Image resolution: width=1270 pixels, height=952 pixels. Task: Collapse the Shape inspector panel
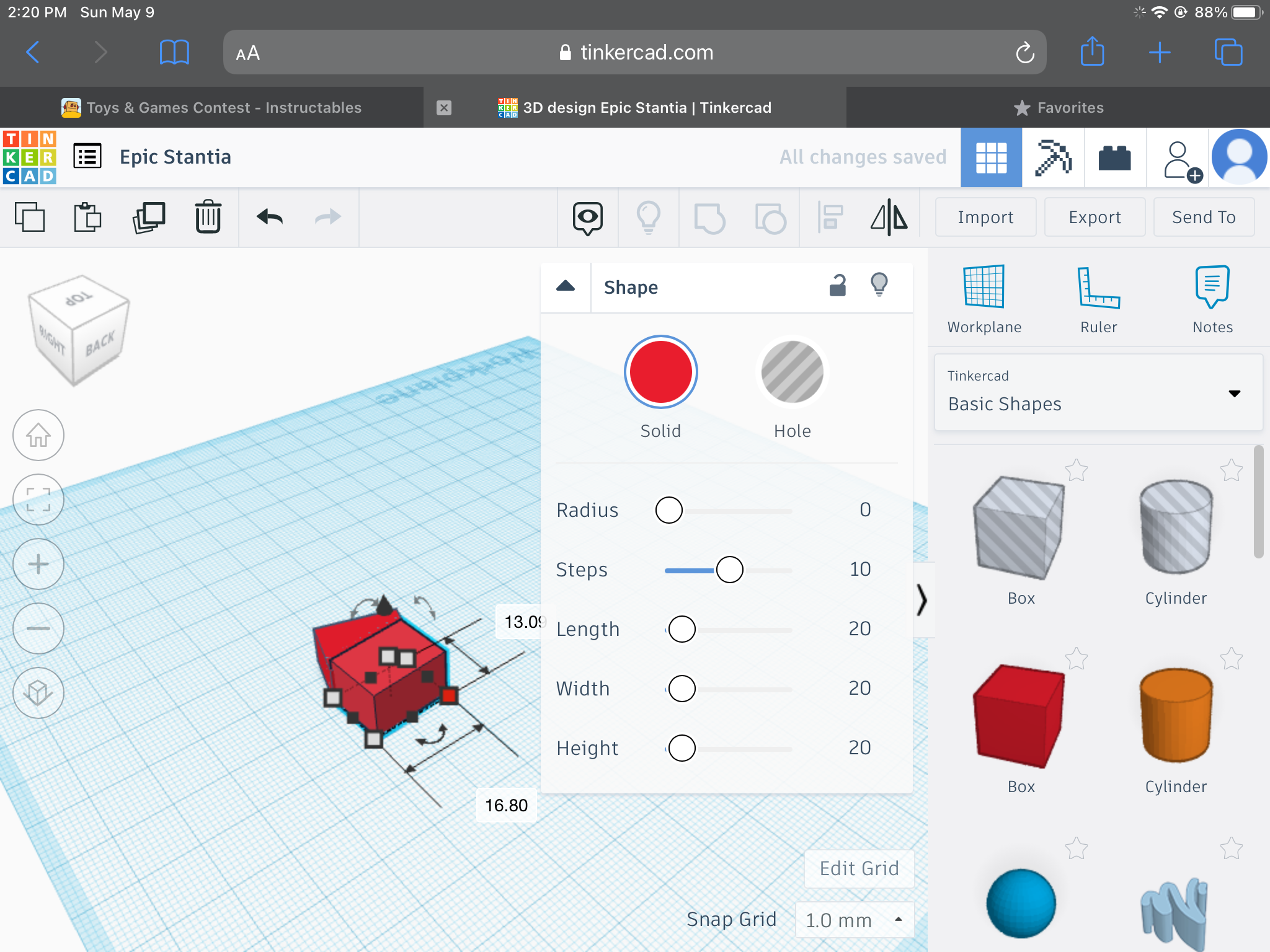565,286
